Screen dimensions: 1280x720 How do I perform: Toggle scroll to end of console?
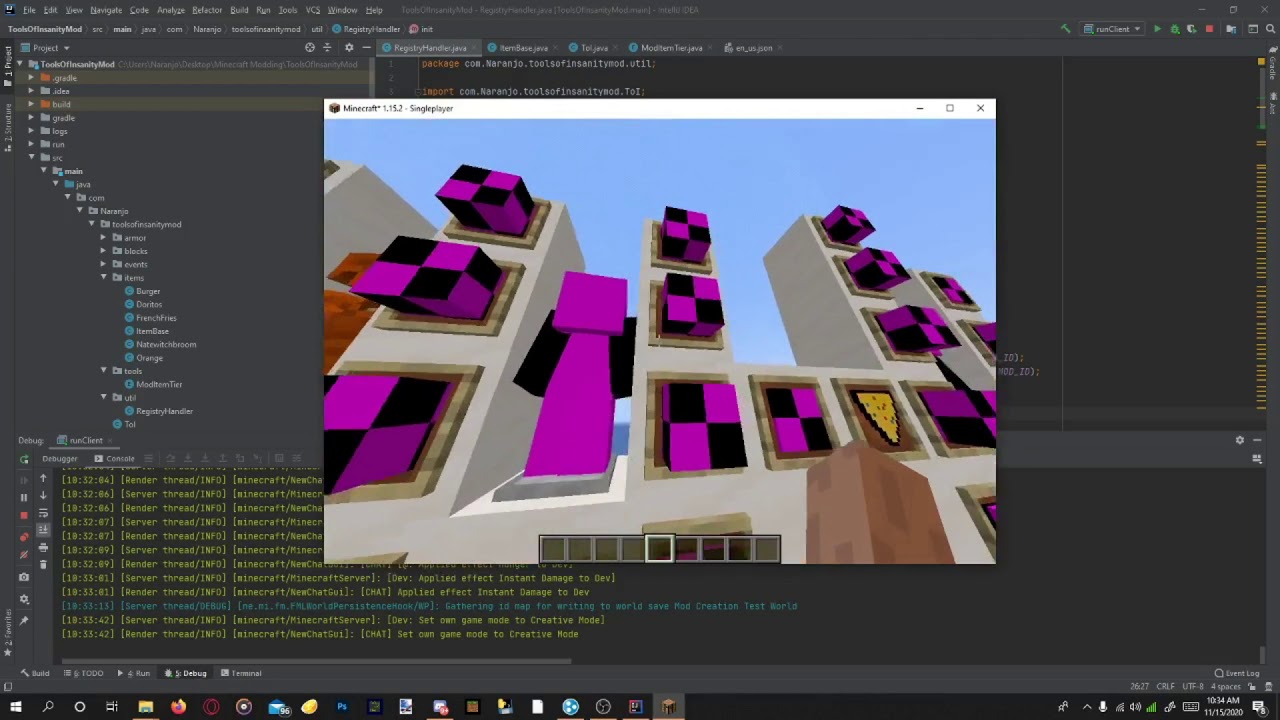click(43, 530)
